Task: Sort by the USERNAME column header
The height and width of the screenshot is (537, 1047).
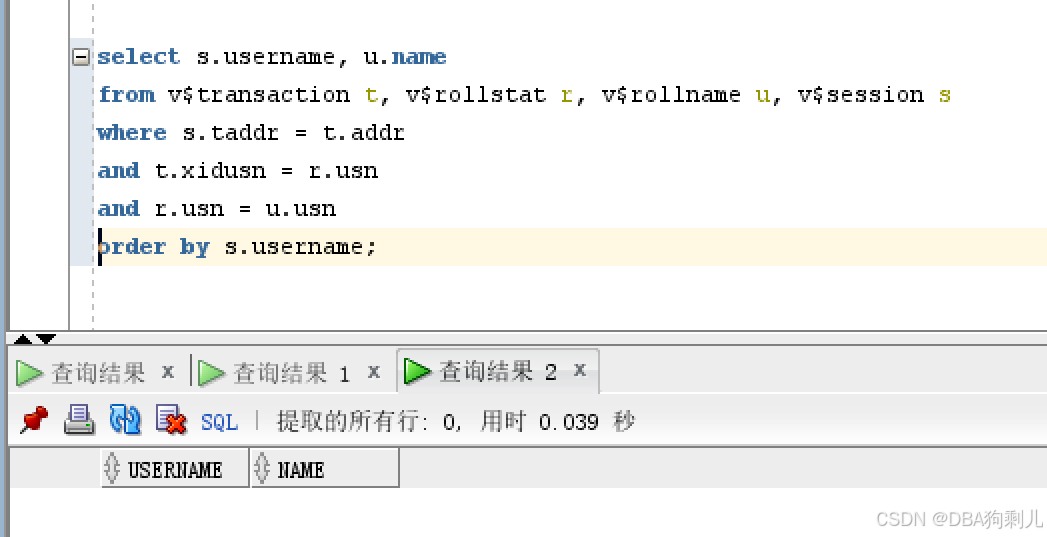Action: point(175,469)
